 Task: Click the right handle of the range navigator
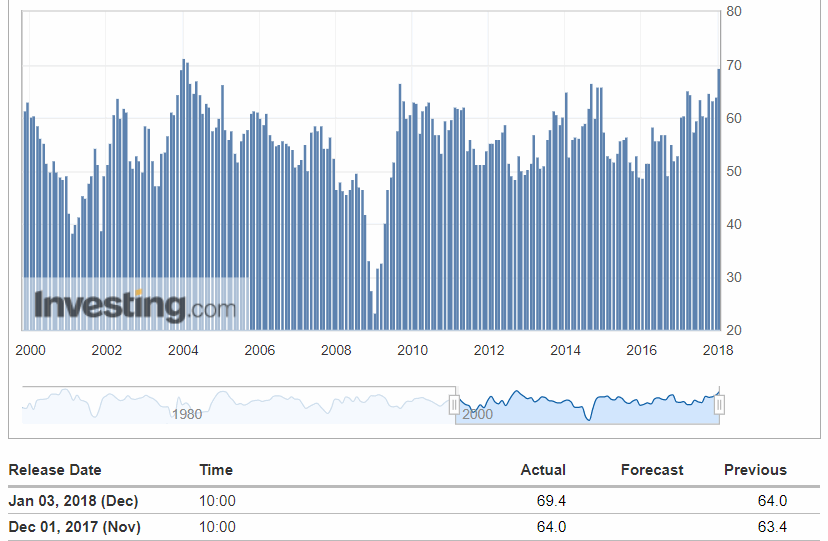719,405
